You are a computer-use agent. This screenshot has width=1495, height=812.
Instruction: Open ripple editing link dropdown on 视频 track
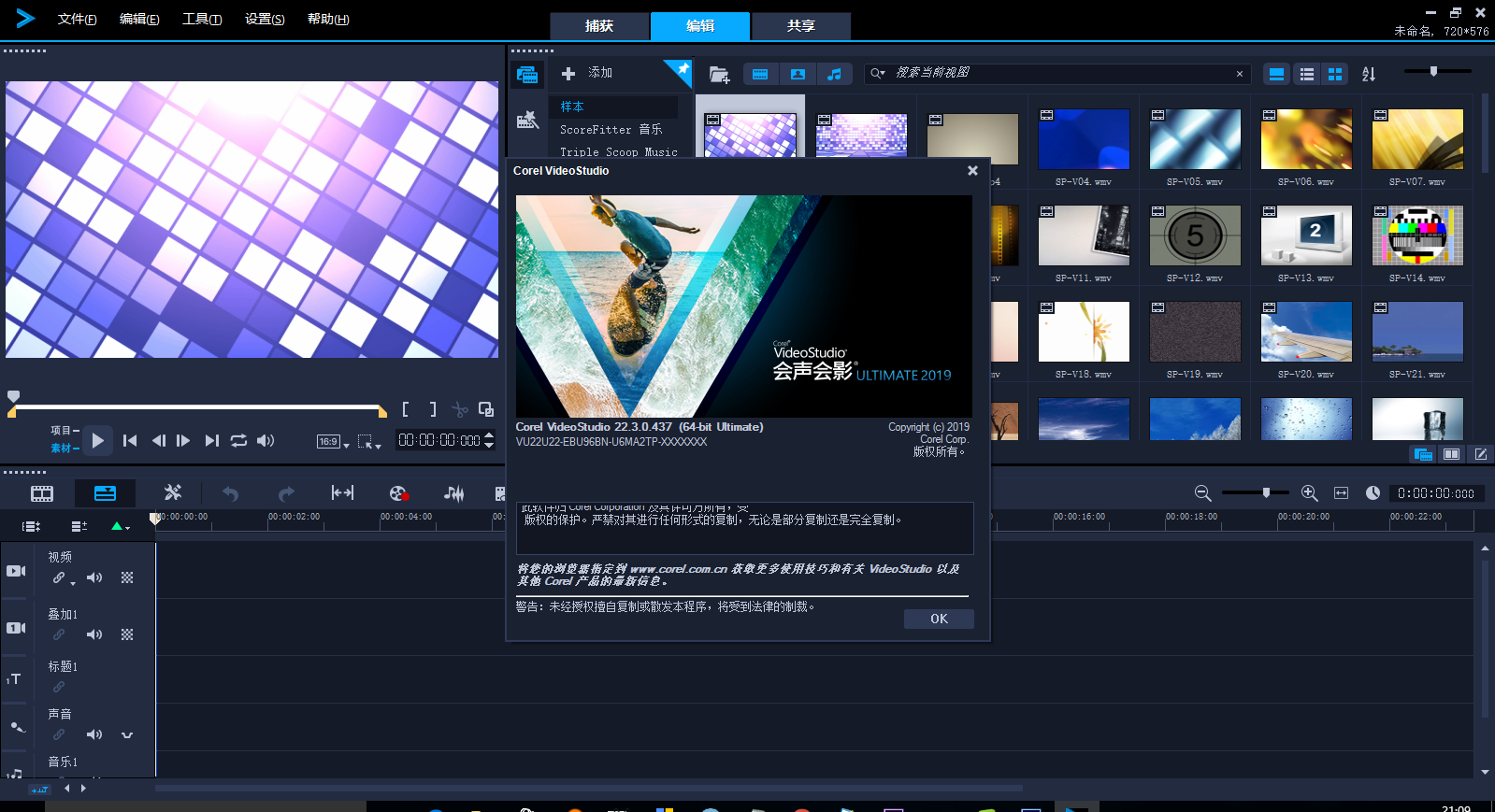[64, 578]
